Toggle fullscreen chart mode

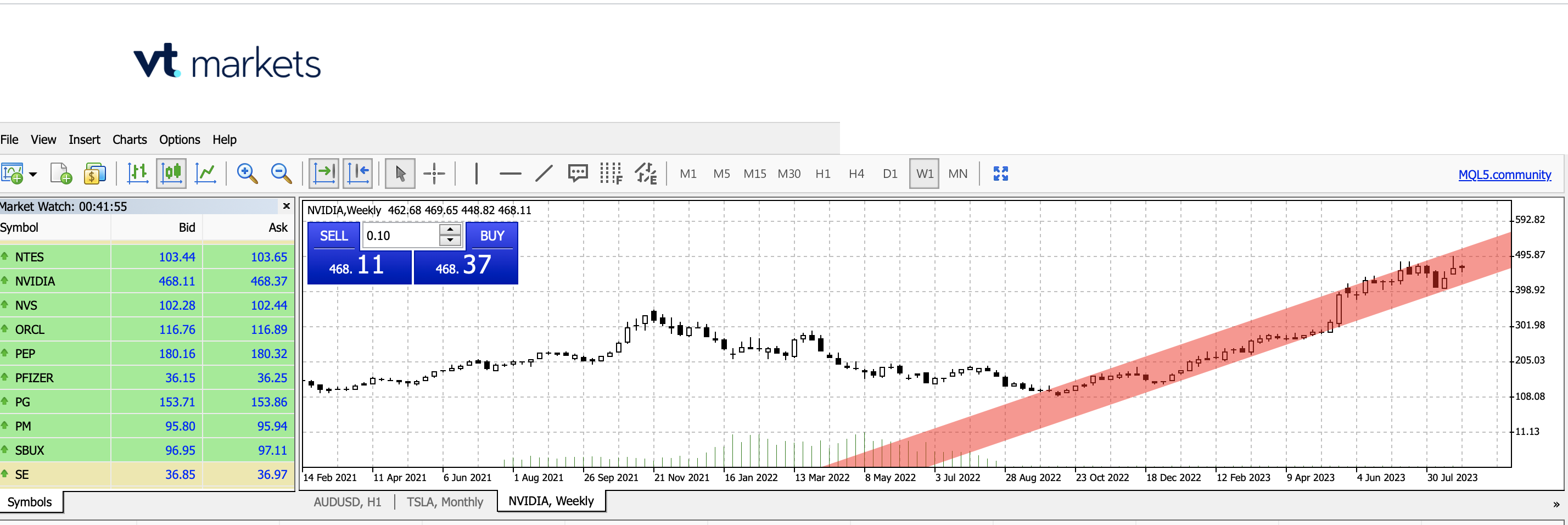click(1001, 174)
